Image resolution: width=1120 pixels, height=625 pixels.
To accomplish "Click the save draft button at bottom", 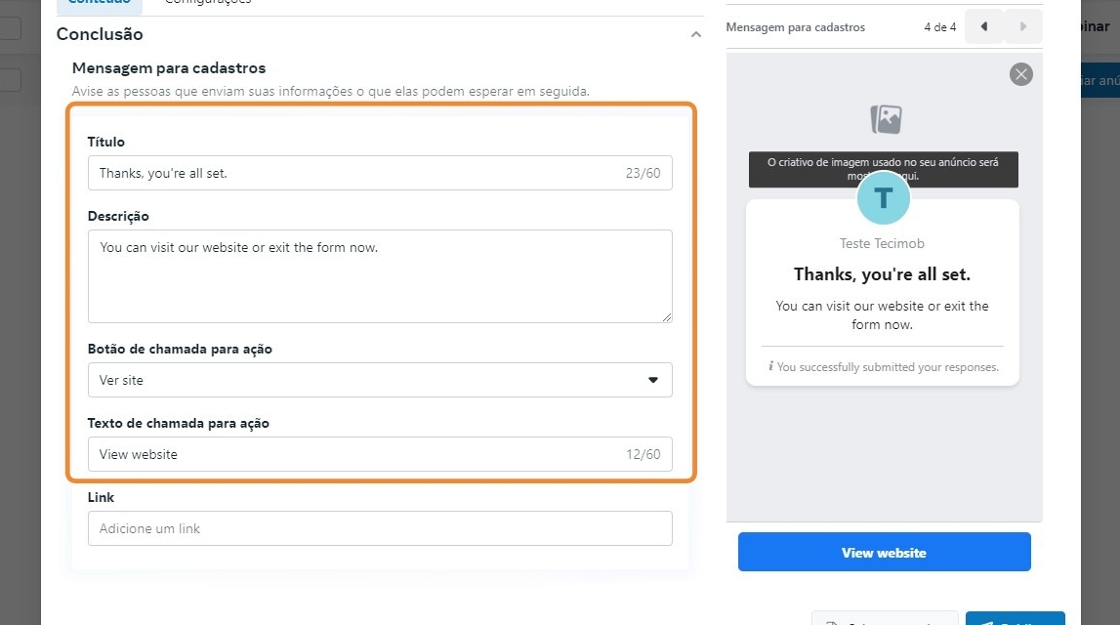I will (884, 620).
